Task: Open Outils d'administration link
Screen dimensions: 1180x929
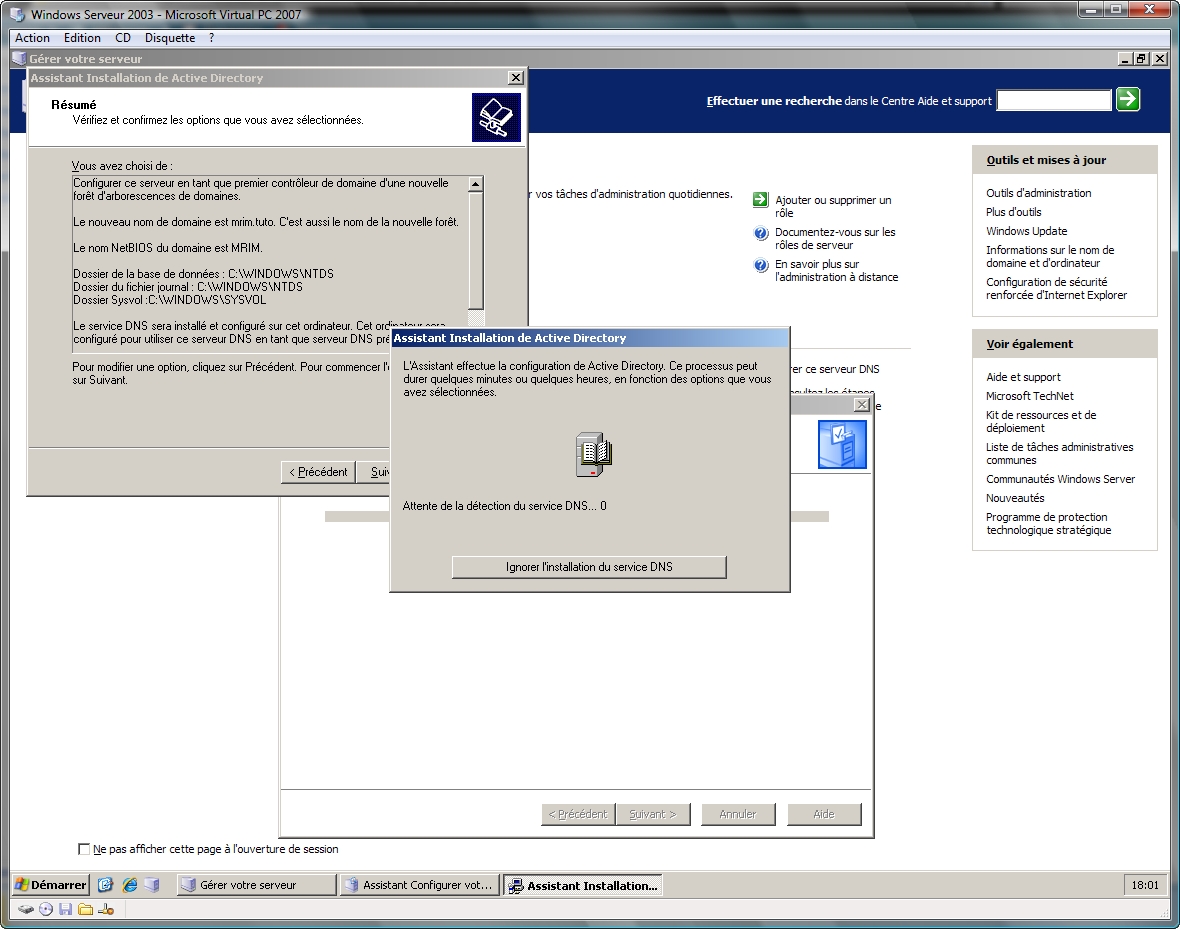Action: pyautogui.click(x=1039, y=193)
